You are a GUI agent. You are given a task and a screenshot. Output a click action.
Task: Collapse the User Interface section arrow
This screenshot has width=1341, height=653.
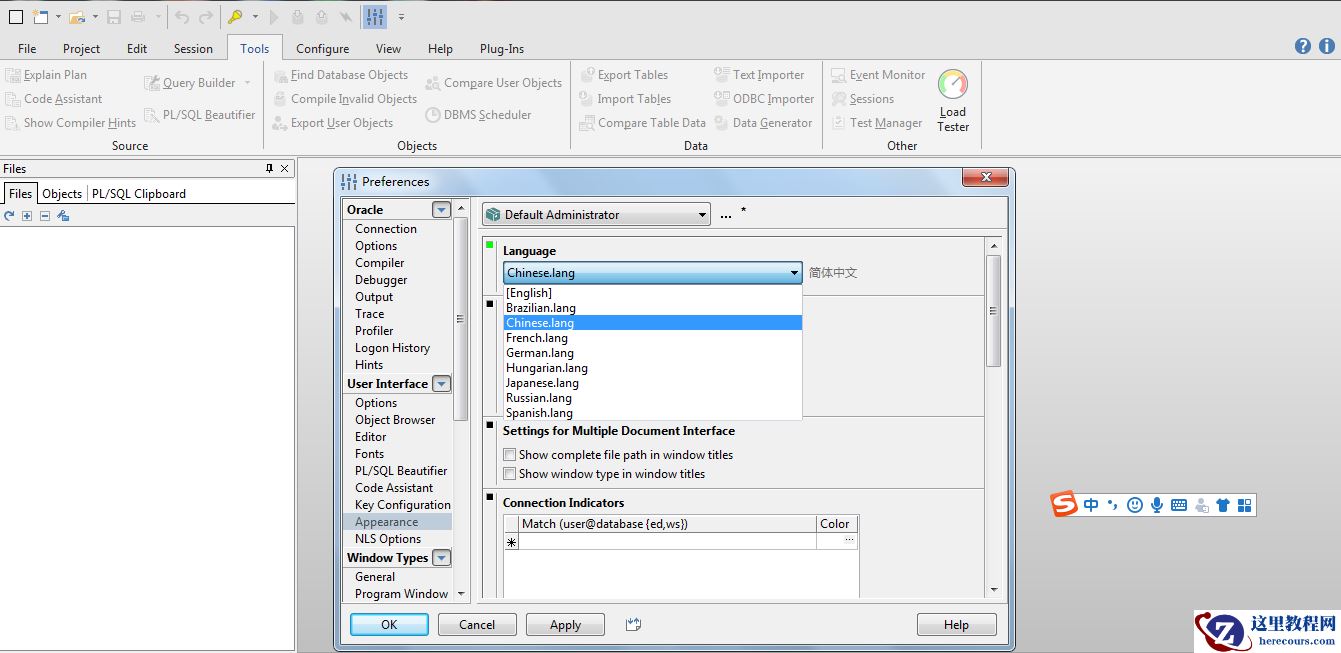click(441, 384)
